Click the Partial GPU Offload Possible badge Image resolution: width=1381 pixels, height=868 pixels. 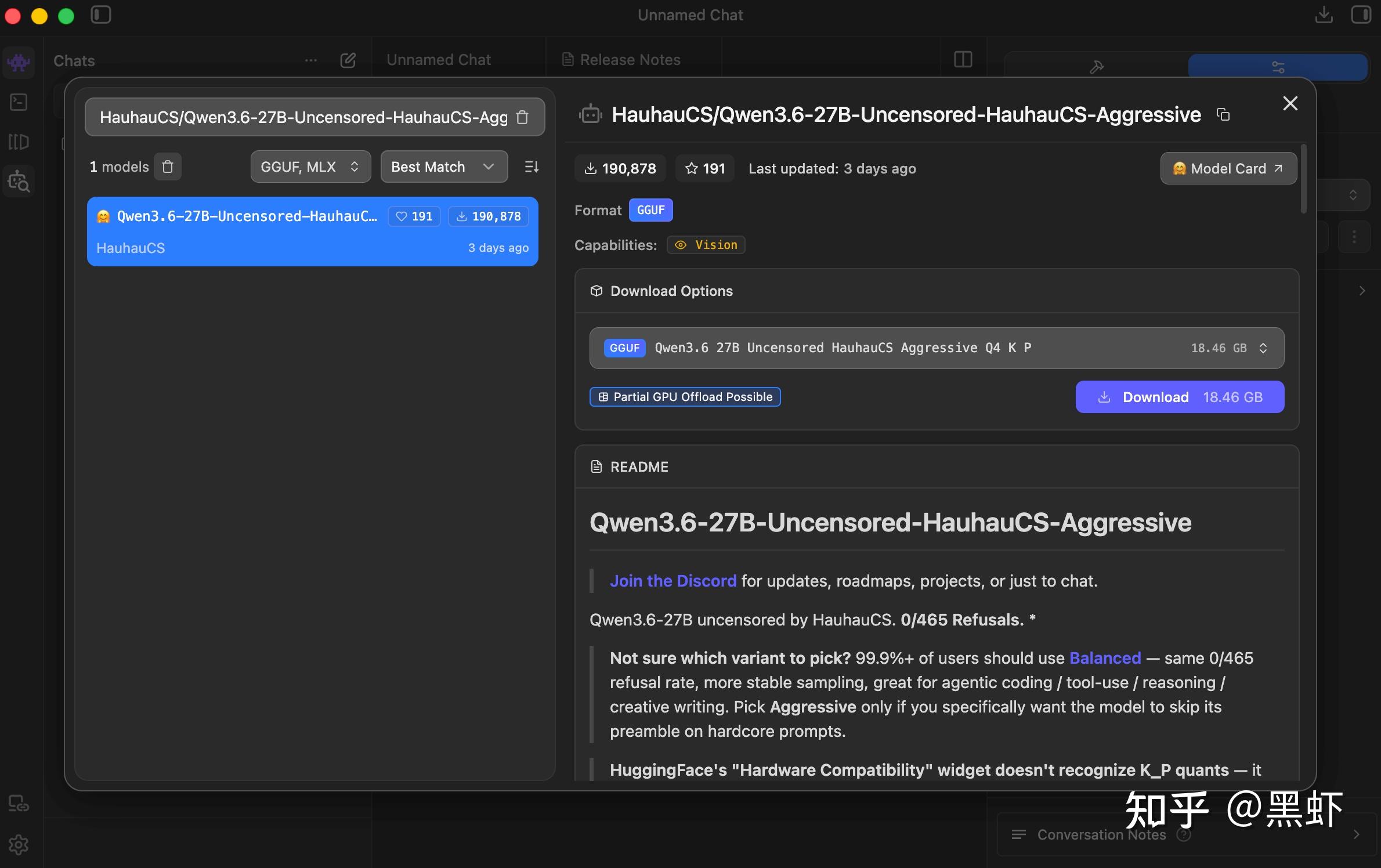[x=685, y=397]
